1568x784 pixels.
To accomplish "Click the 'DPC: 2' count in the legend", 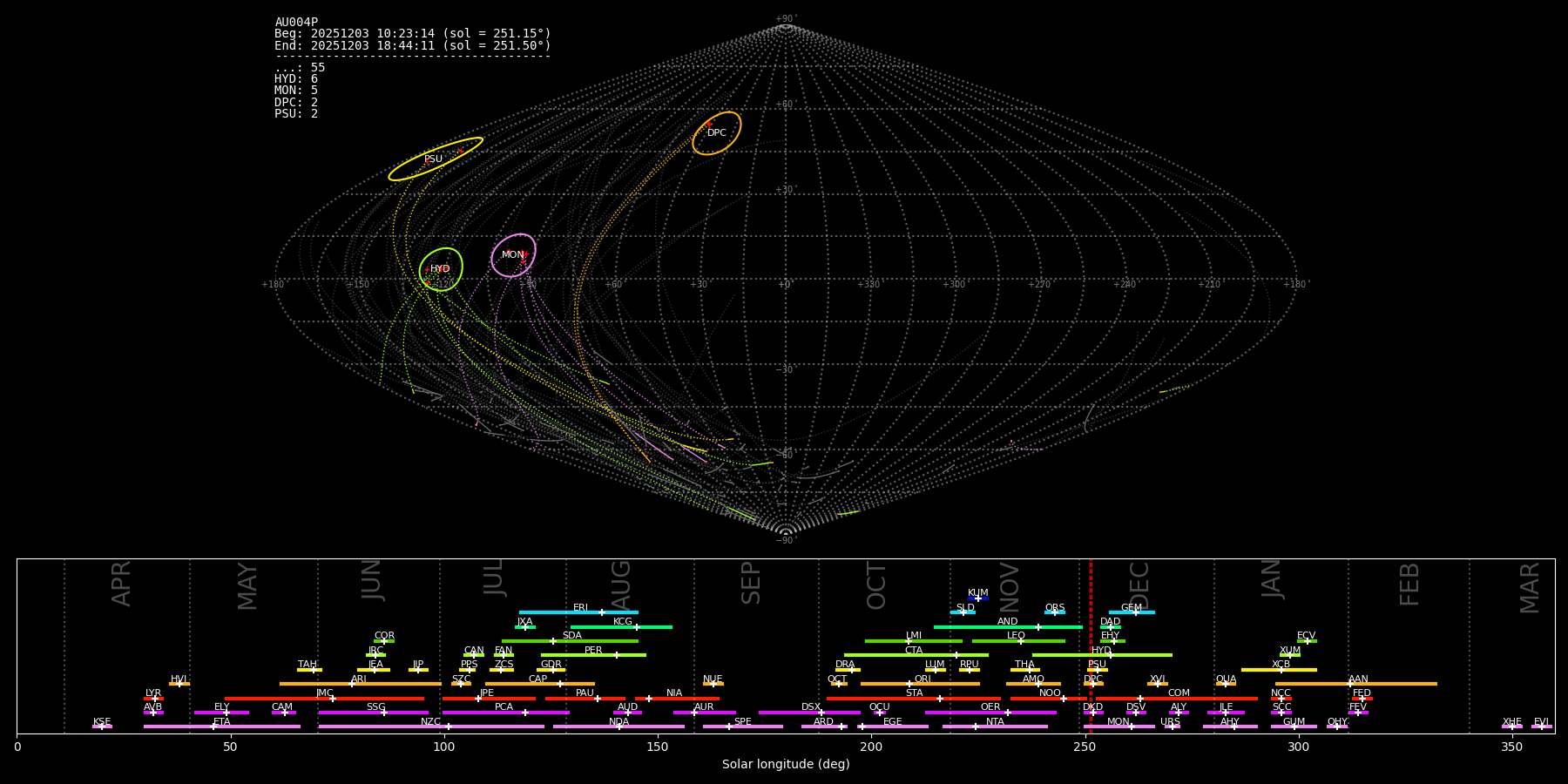I will pyautogui.click(x=296, y=102).
